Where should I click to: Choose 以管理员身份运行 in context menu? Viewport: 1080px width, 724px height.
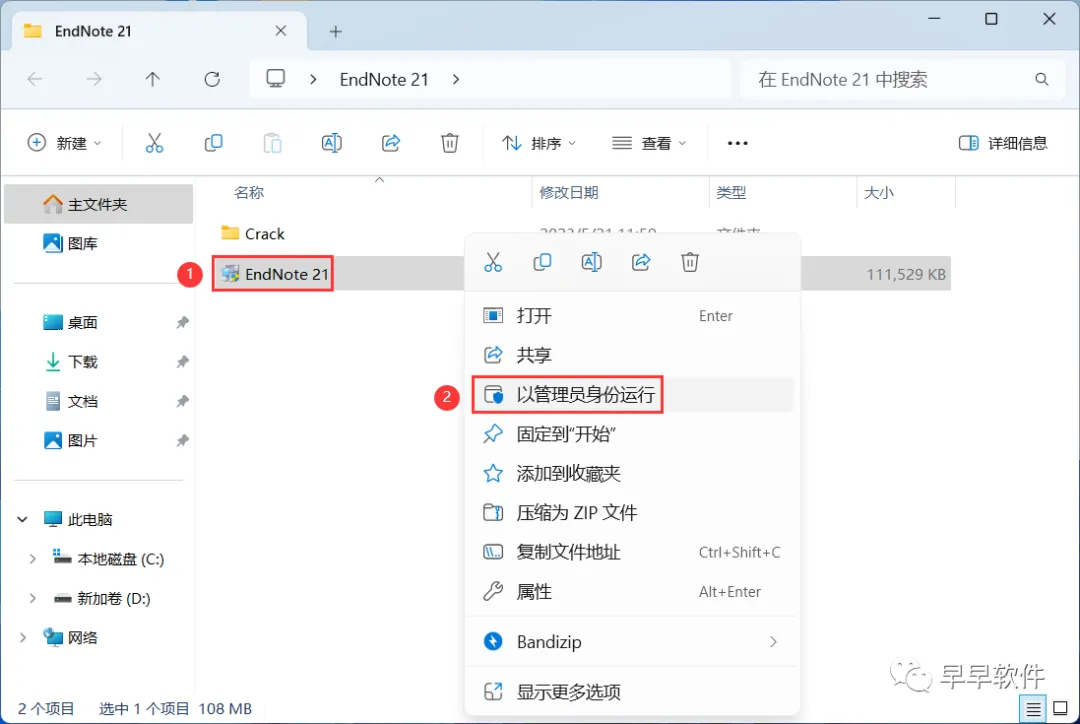(x=632, y=395)
